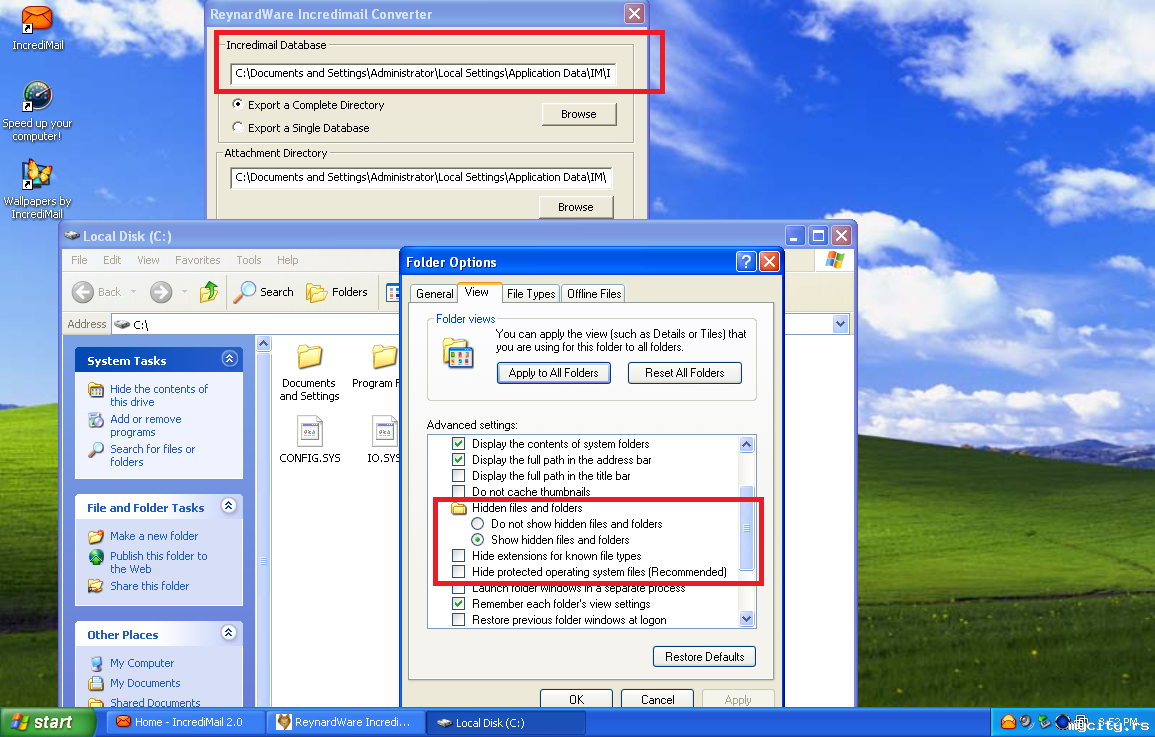This screenshot has width=1155, height=737.
Task: Open Add or remove programs task
Action: point(145,426)
